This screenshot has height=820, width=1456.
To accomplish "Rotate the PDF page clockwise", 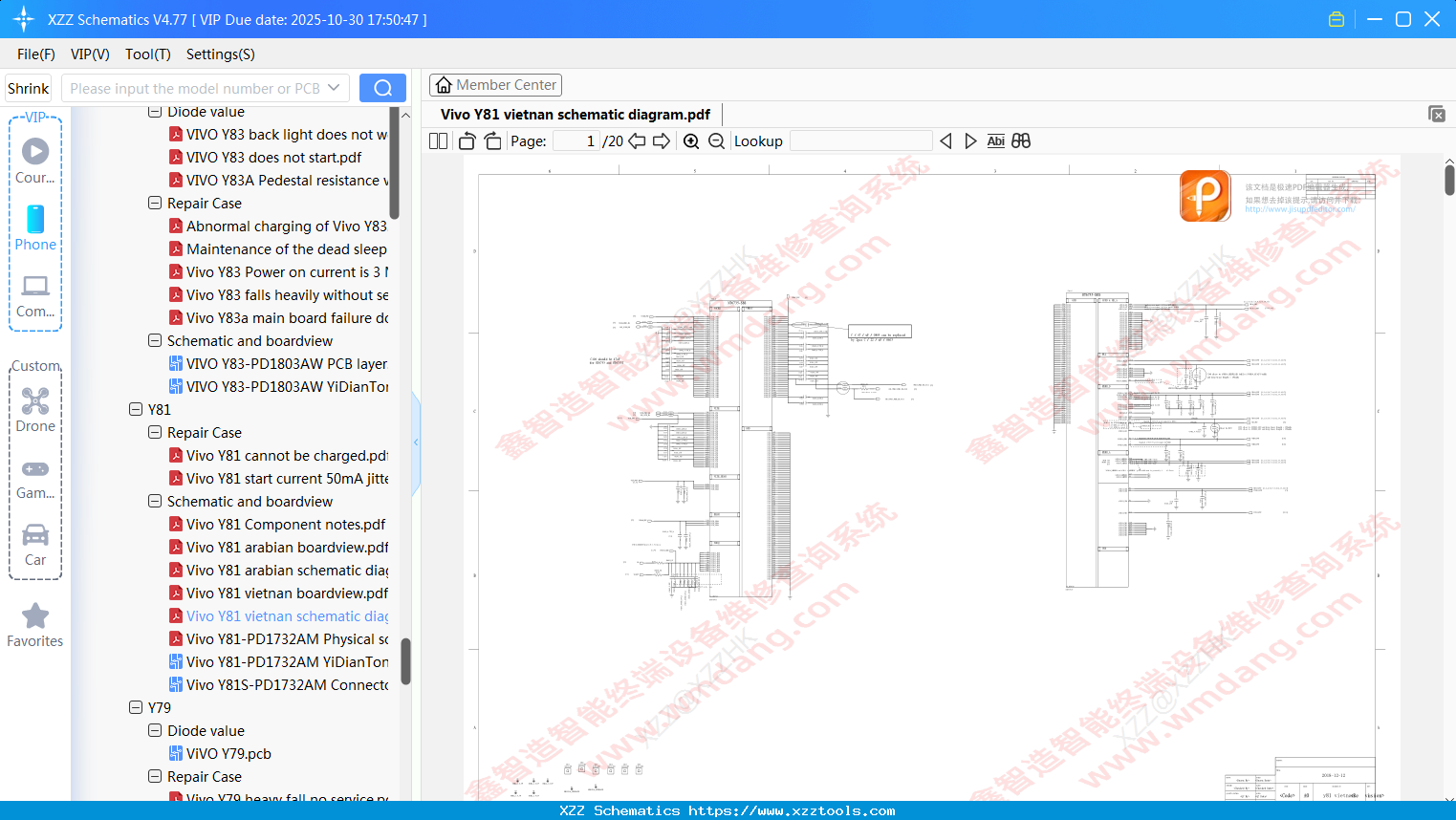I will pos(492,140).
